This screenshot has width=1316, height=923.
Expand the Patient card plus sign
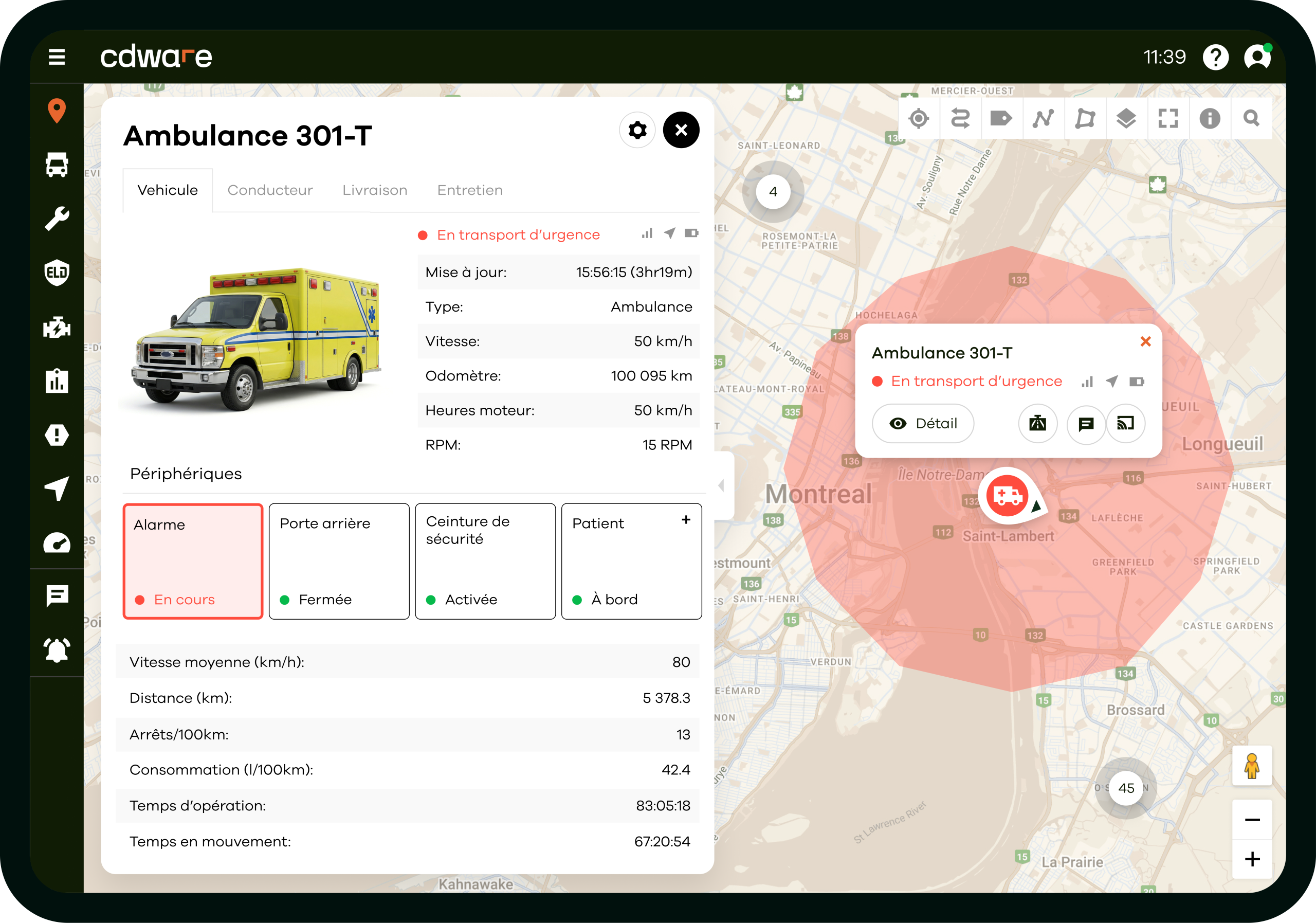(x=686, y=520)
